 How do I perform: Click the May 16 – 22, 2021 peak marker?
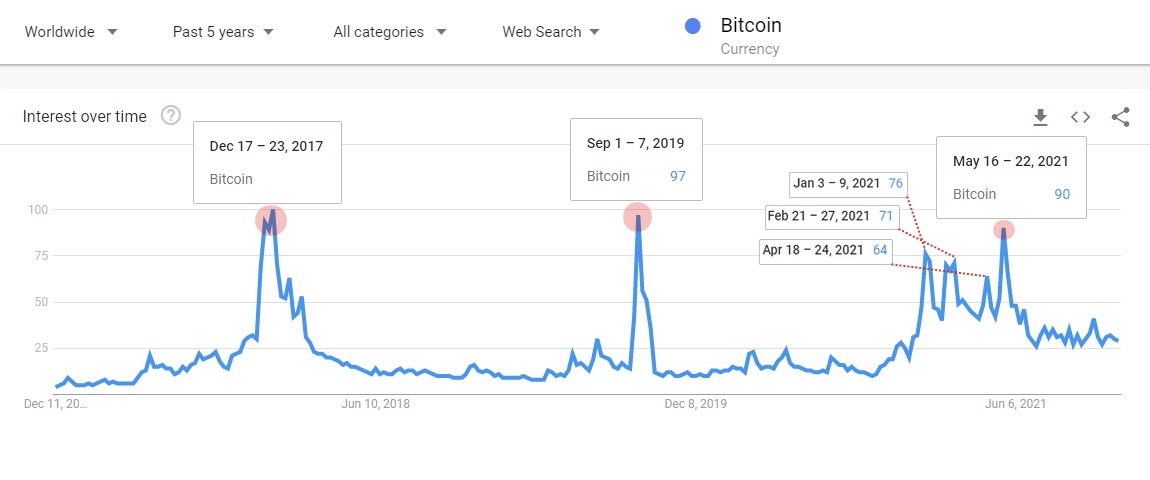(x=1003, y=230)
